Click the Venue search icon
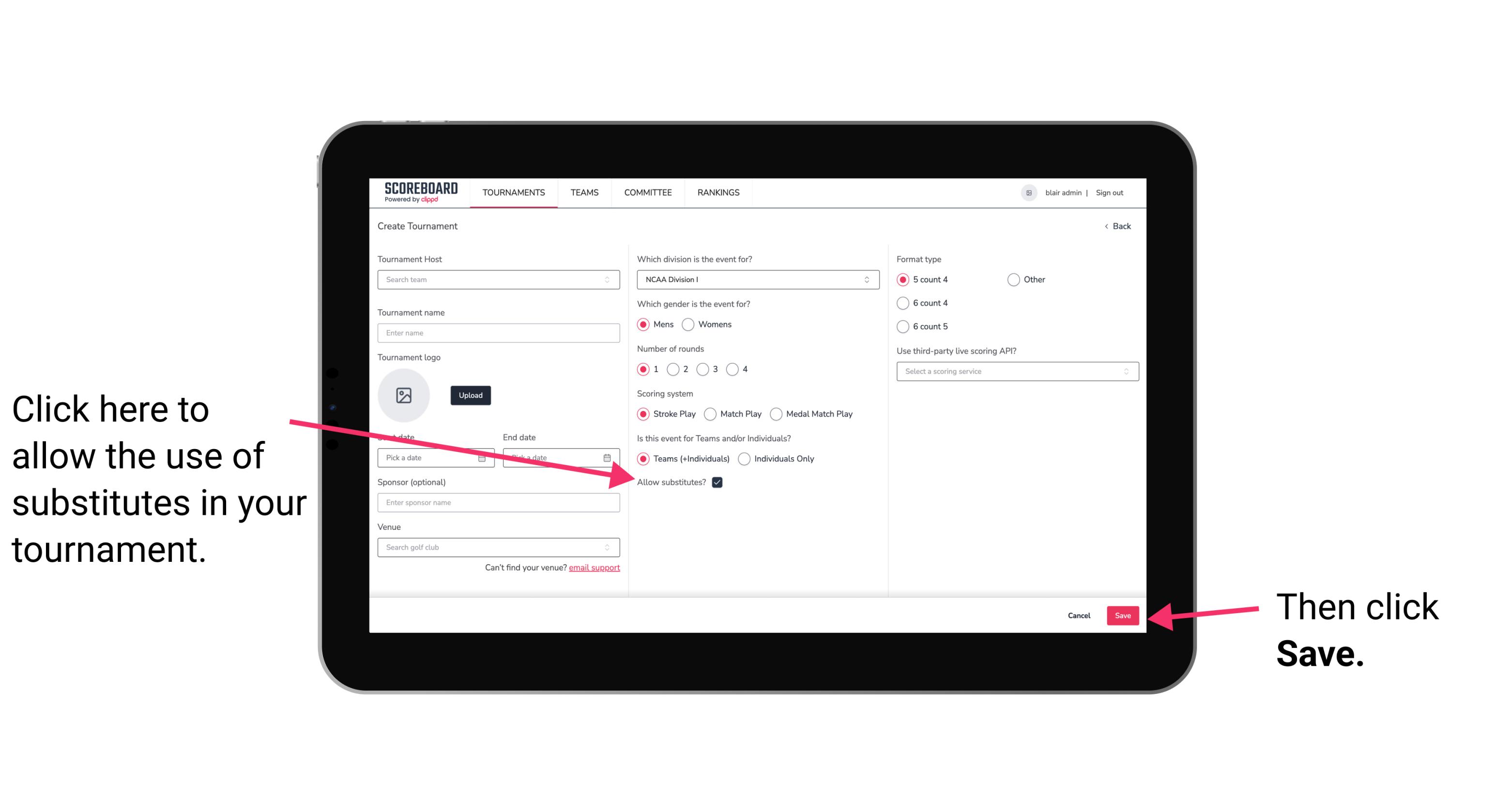1510x812 pixels. coord(612,548)
